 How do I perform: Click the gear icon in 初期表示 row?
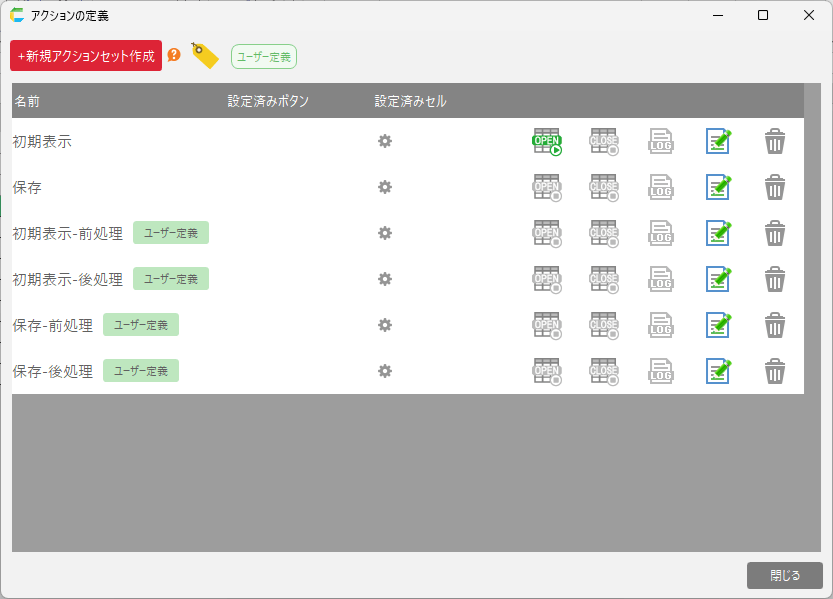tap(385, 141)
